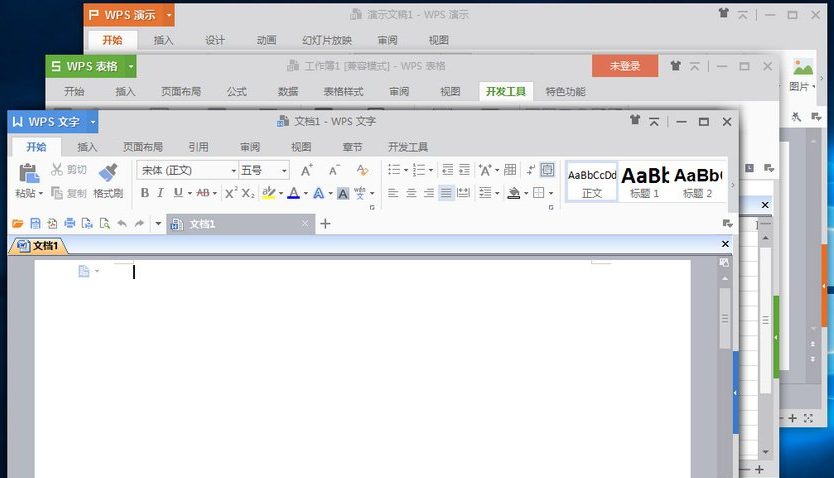Click the open folder icon in quick toolbar
This screenshot has height=478, width=834.
pyautogui.click(x=18, y=223)
